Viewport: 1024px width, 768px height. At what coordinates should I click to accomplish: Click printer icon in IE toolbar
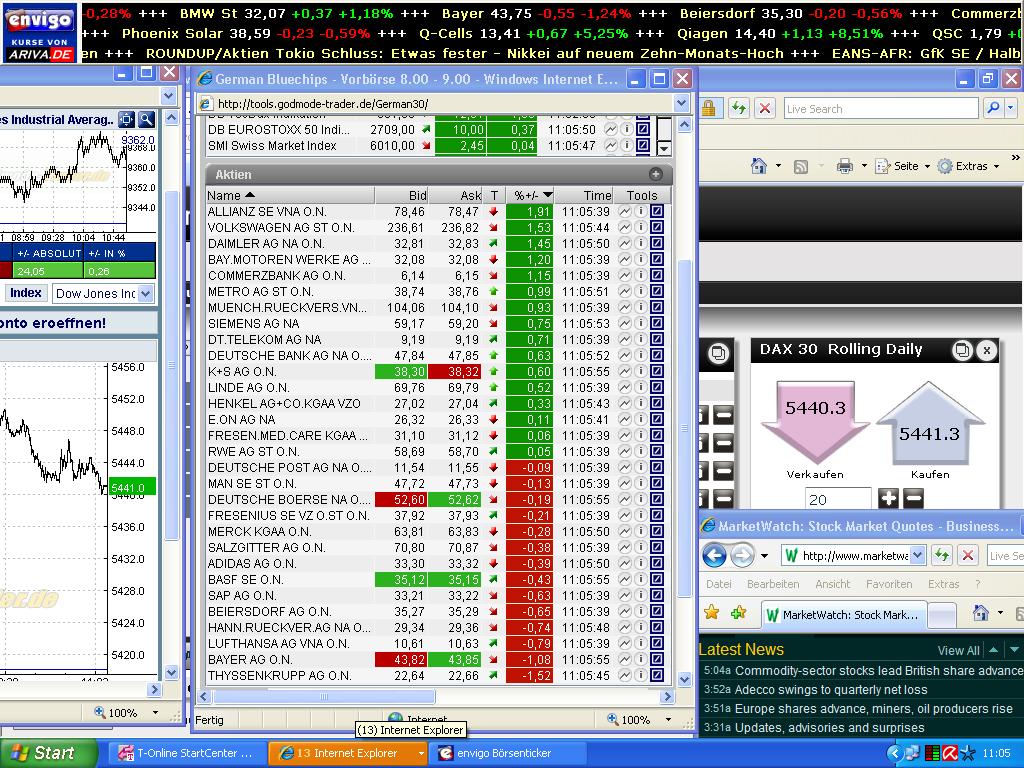pyautogui.click(x=844, y=166)
